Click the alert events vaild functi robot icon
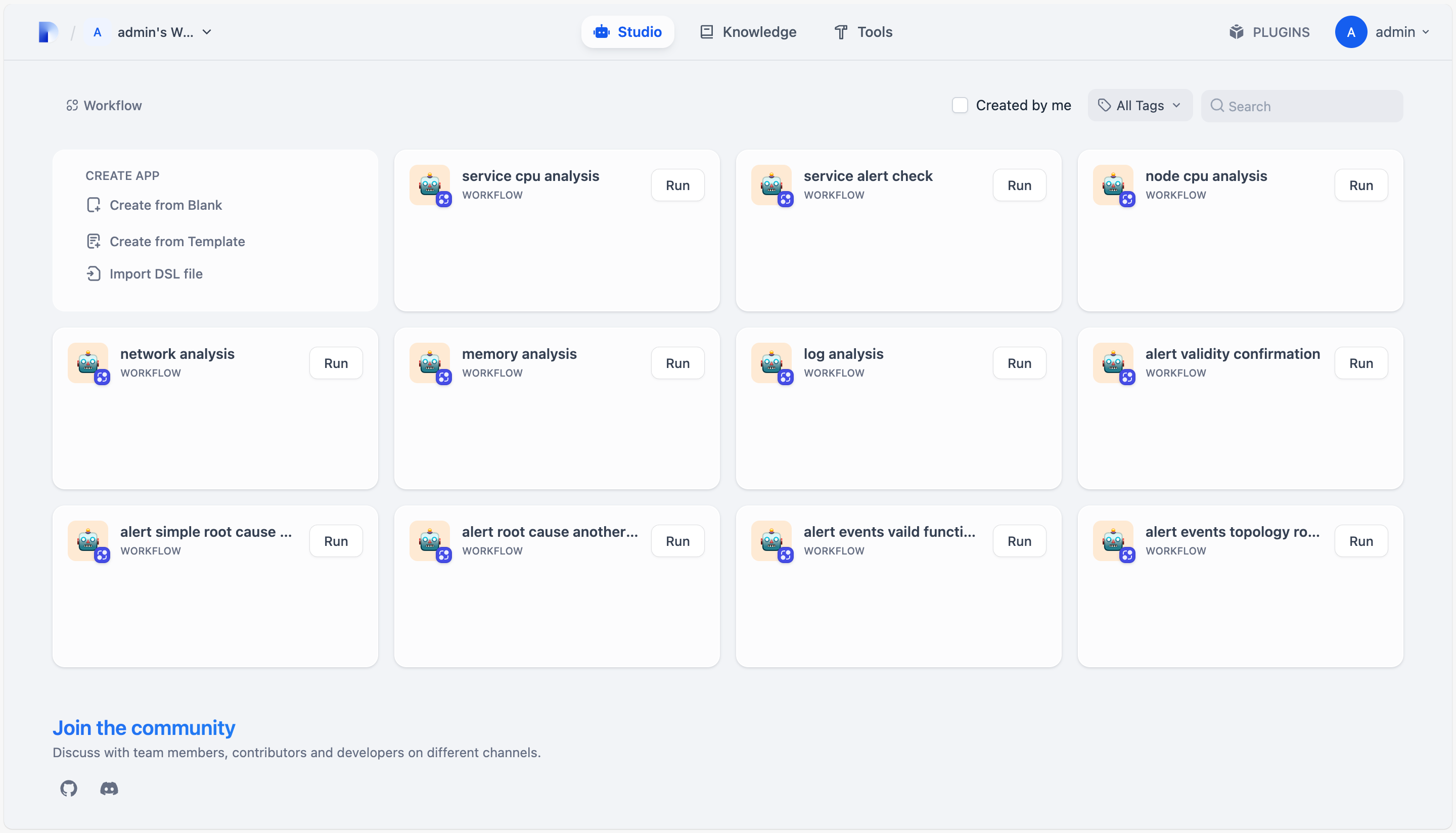 771,541
